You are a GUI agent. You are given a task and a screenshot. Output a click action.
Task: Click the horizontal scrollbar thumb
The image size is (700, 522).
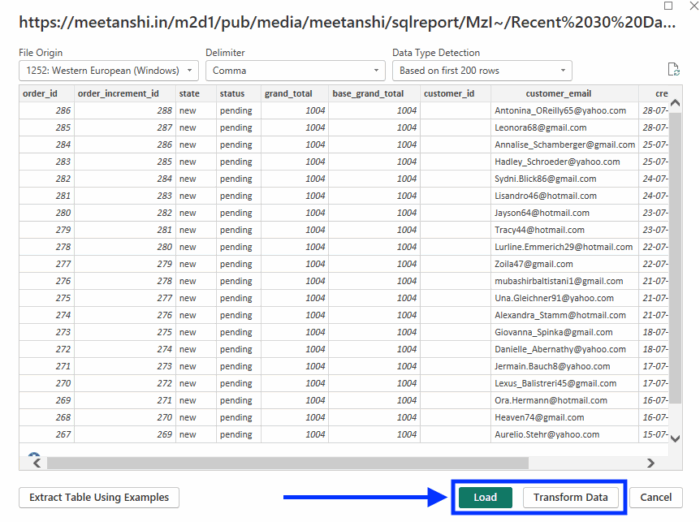click(288, 463)
